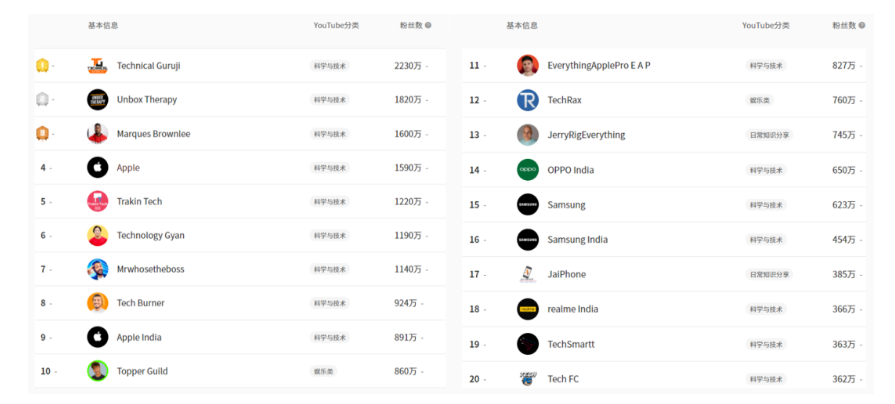Open Apple India logo avatar
The image size is (895, 404).
(x=98, y=337)
